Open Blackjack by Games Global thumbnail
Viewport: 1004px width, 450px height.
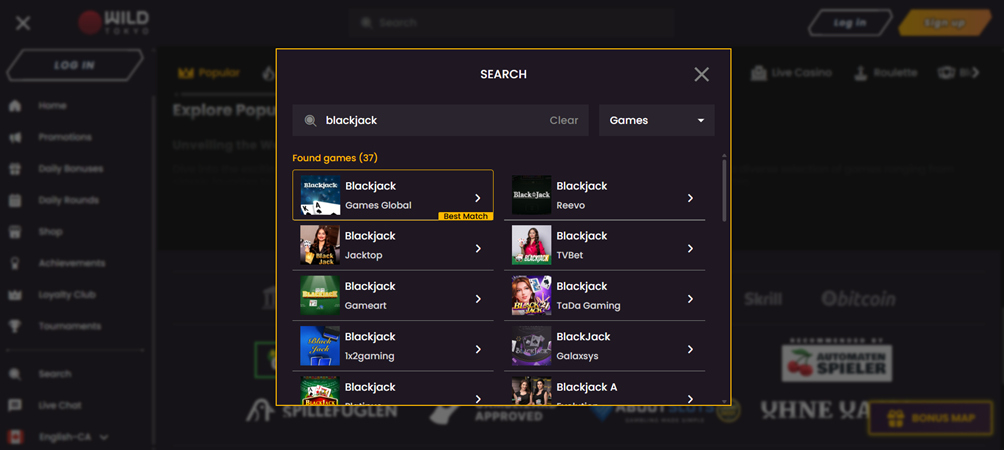(320, 195)
